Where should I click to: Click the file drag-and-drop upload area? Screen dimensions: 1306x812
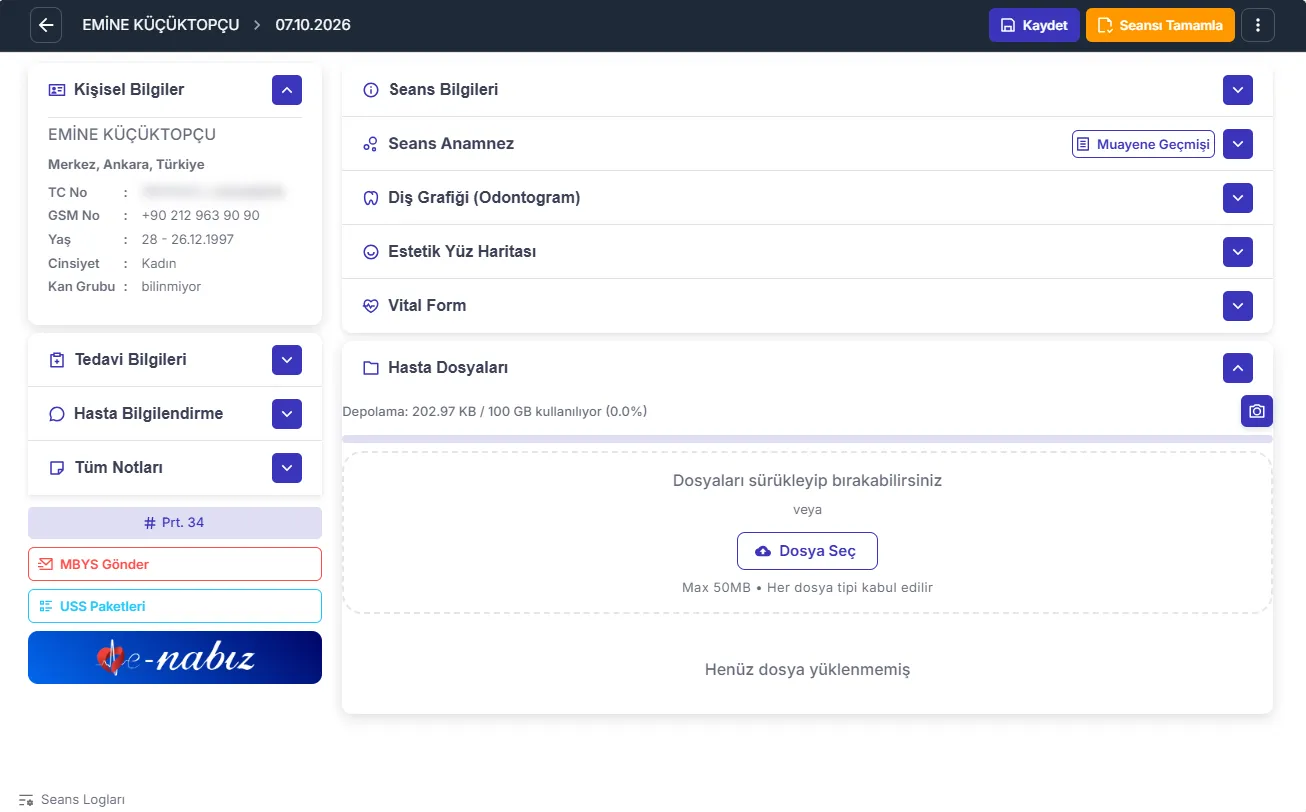807,533
